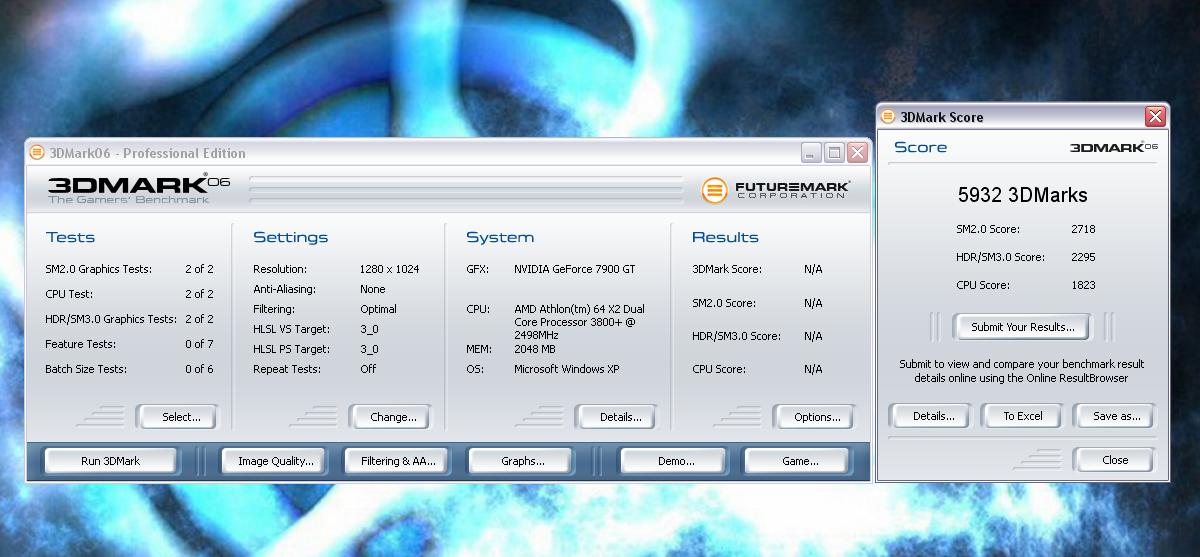Screen dimensions: 1200x557
Task: Export results To Excel
Action: click(1023, 416)
